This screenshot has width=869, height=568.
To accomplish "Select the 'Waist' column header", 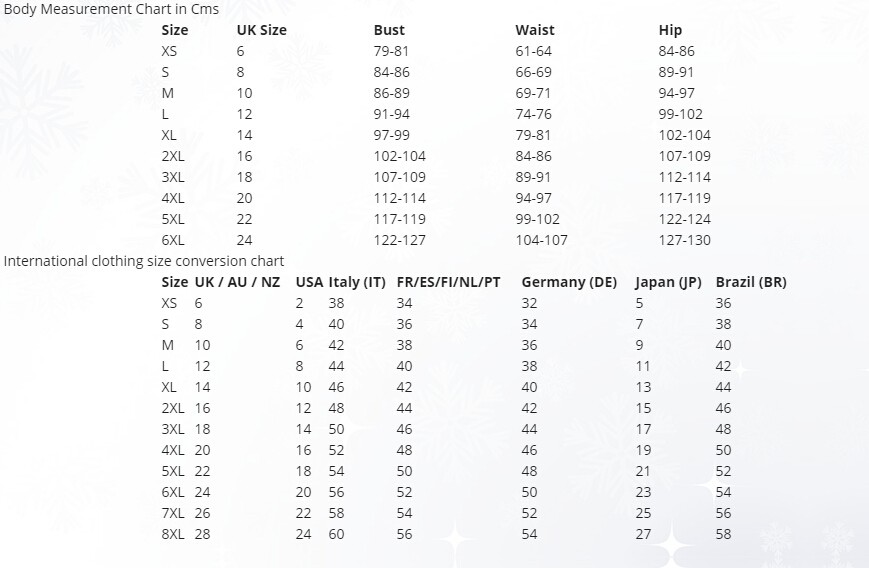I will click(534, 30).
